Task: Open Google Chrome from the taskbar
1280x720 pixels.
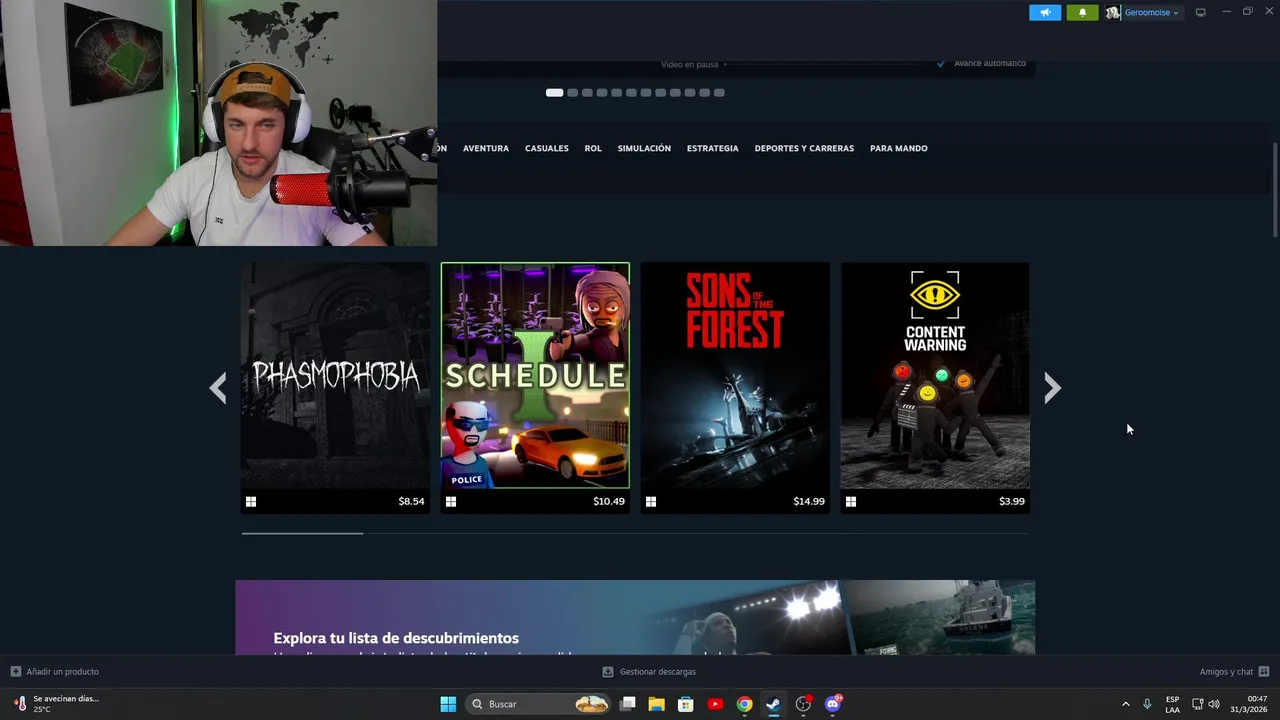Action: click(x=744, y=704)
